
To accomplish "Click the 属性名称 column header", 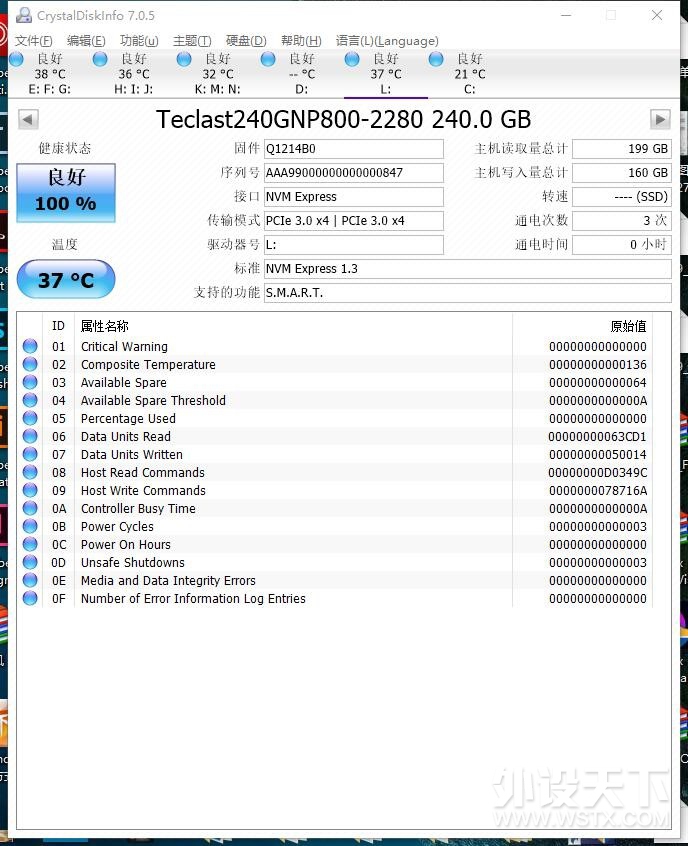I will [105, 326].
